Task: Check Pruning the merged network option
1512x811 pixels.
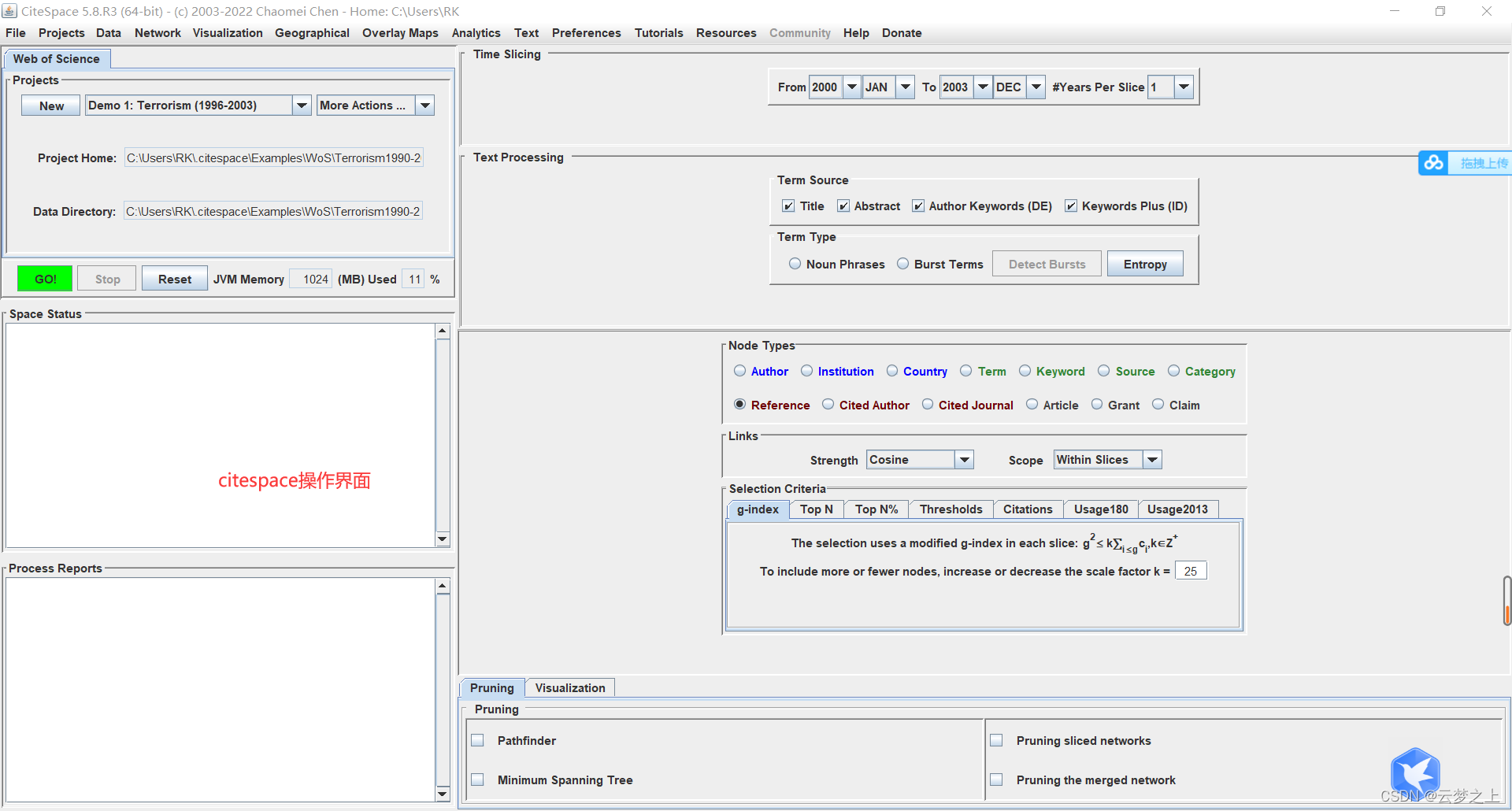Action: point(996,780)
